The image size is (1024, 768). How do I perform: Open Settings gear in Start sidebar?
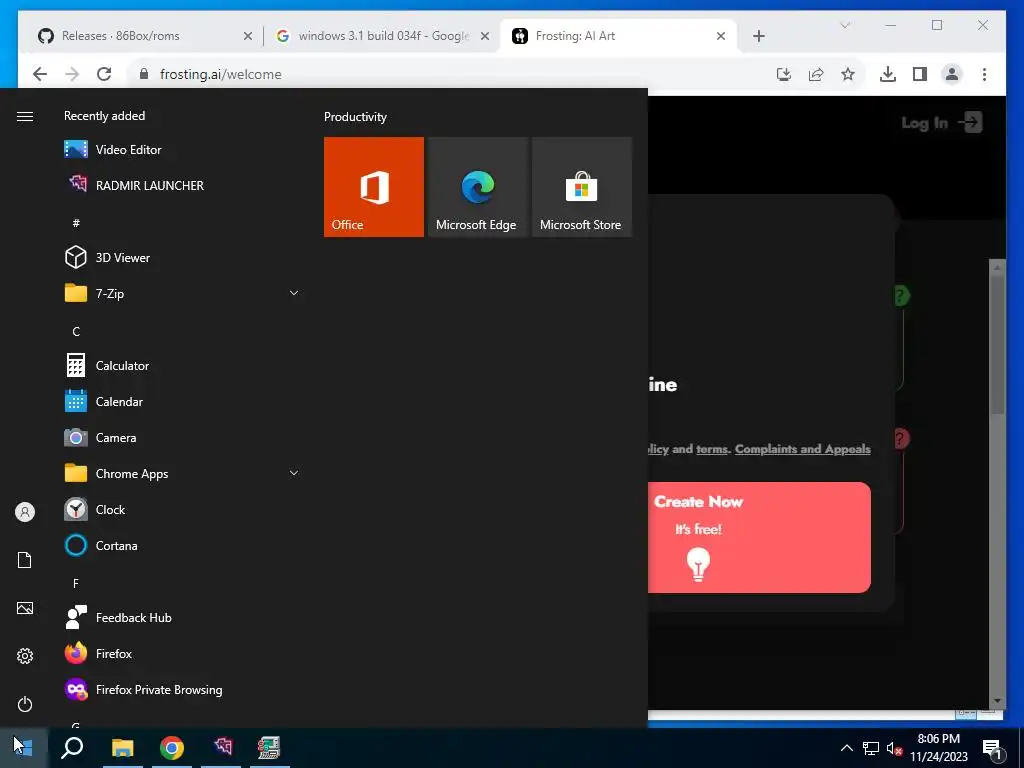click(25, 656)
